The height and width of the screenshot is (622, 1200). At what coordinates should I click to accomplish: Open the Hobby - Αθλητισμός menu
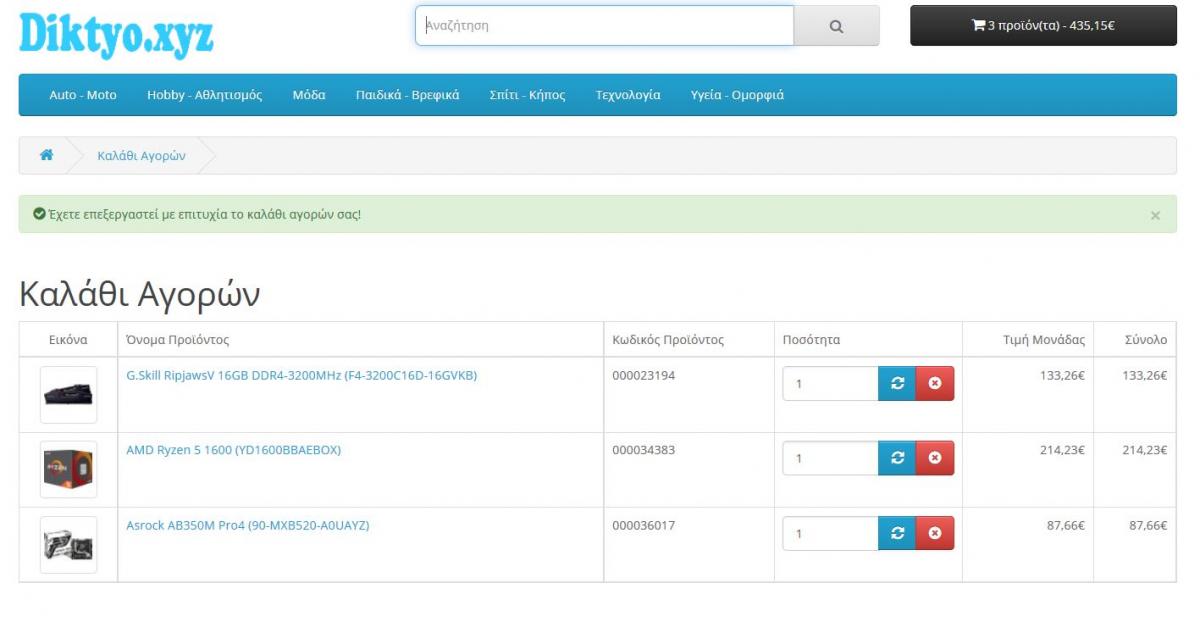click(x=204, y=95)
